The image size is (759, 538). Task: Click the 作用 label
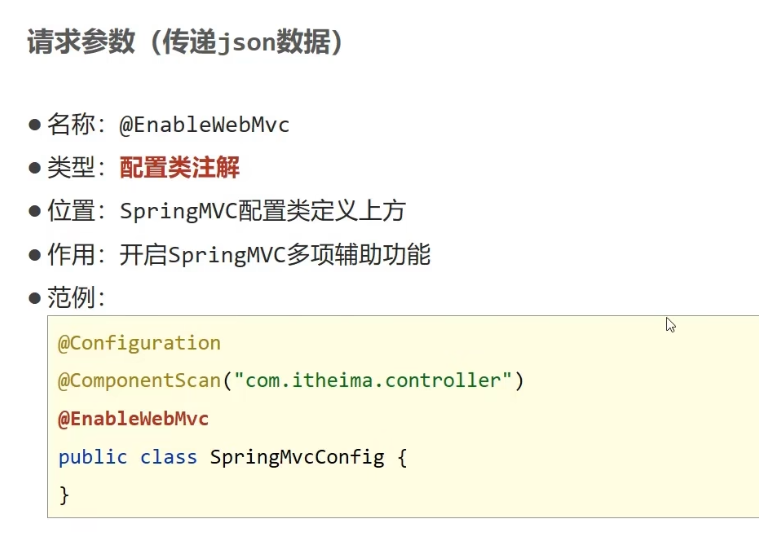tap(72, 255)
